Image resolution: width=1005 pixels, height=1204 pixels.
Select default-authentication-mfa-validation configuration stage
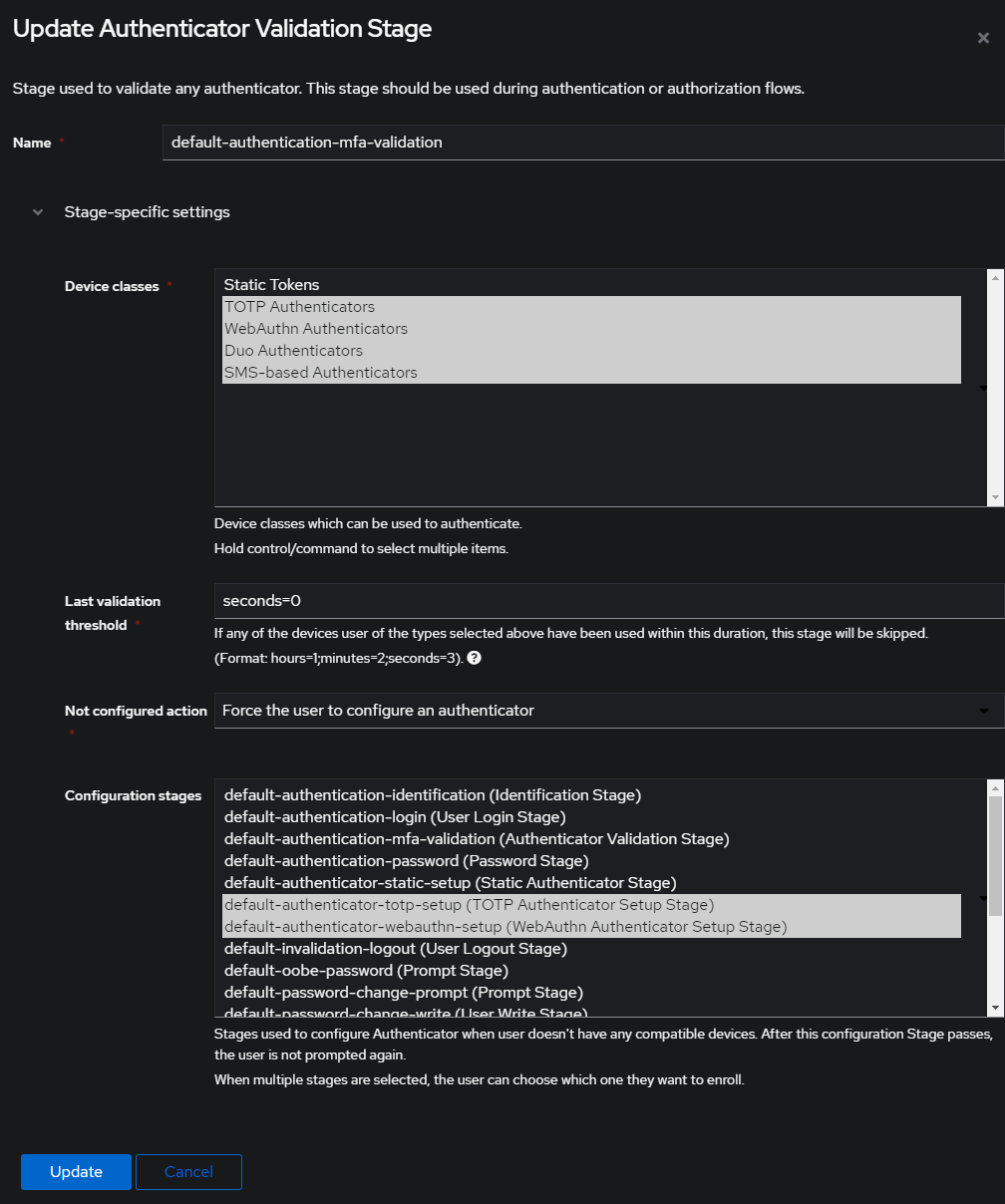(591, 839)
